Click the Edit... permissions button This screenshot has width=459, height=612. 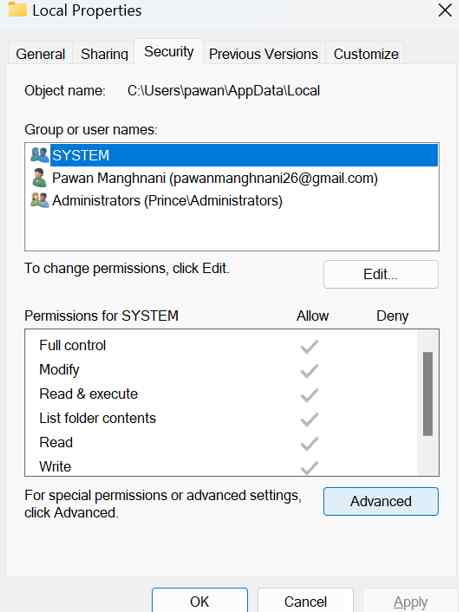[381, 274]
